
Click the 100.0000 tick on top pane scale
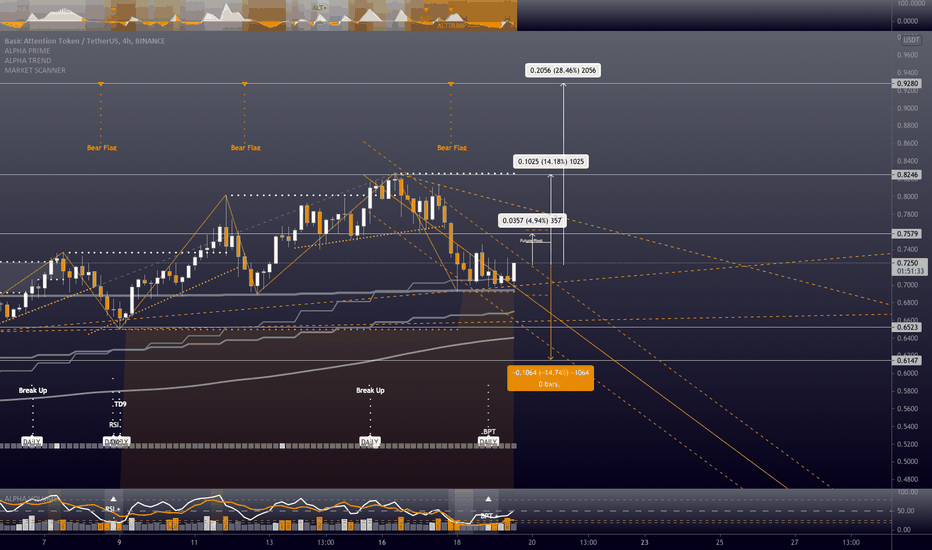pos(909,4)
